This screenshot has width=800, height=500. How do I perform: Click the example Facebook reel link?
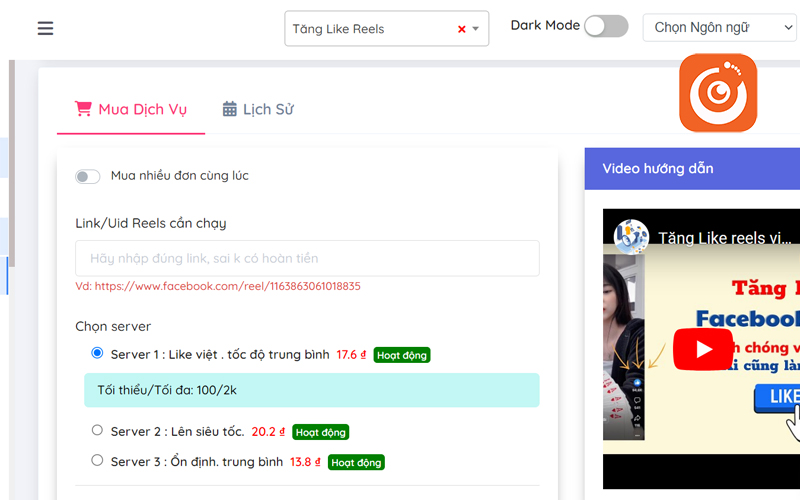click(228, 286)
